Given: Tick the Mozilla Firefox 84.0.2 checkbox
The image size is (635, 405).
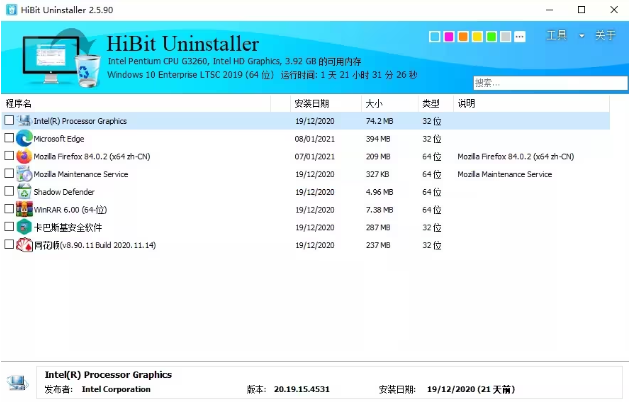Looking at the screenshot, I should point(9,156).
